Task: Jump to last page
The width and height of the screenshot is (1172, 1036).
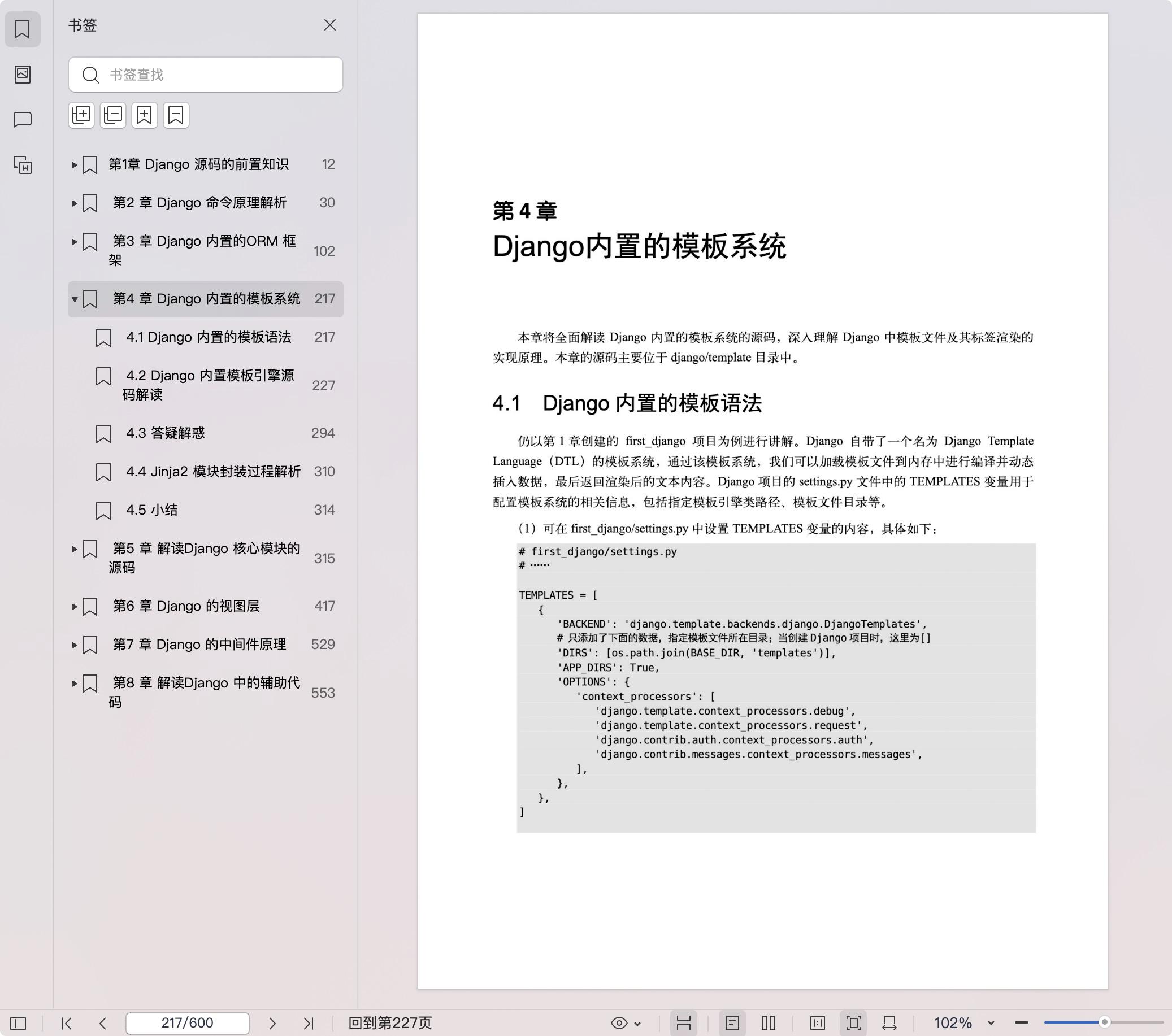Action: pos(309,1024)
